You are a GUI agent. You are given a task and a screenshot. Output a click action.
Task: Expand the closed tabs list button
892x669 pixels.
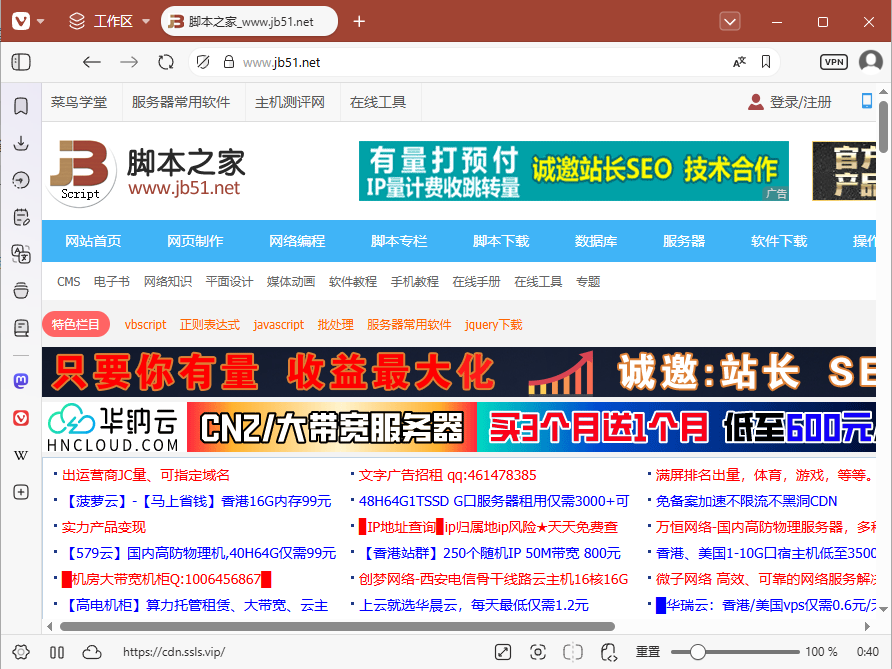click(730, 22)
